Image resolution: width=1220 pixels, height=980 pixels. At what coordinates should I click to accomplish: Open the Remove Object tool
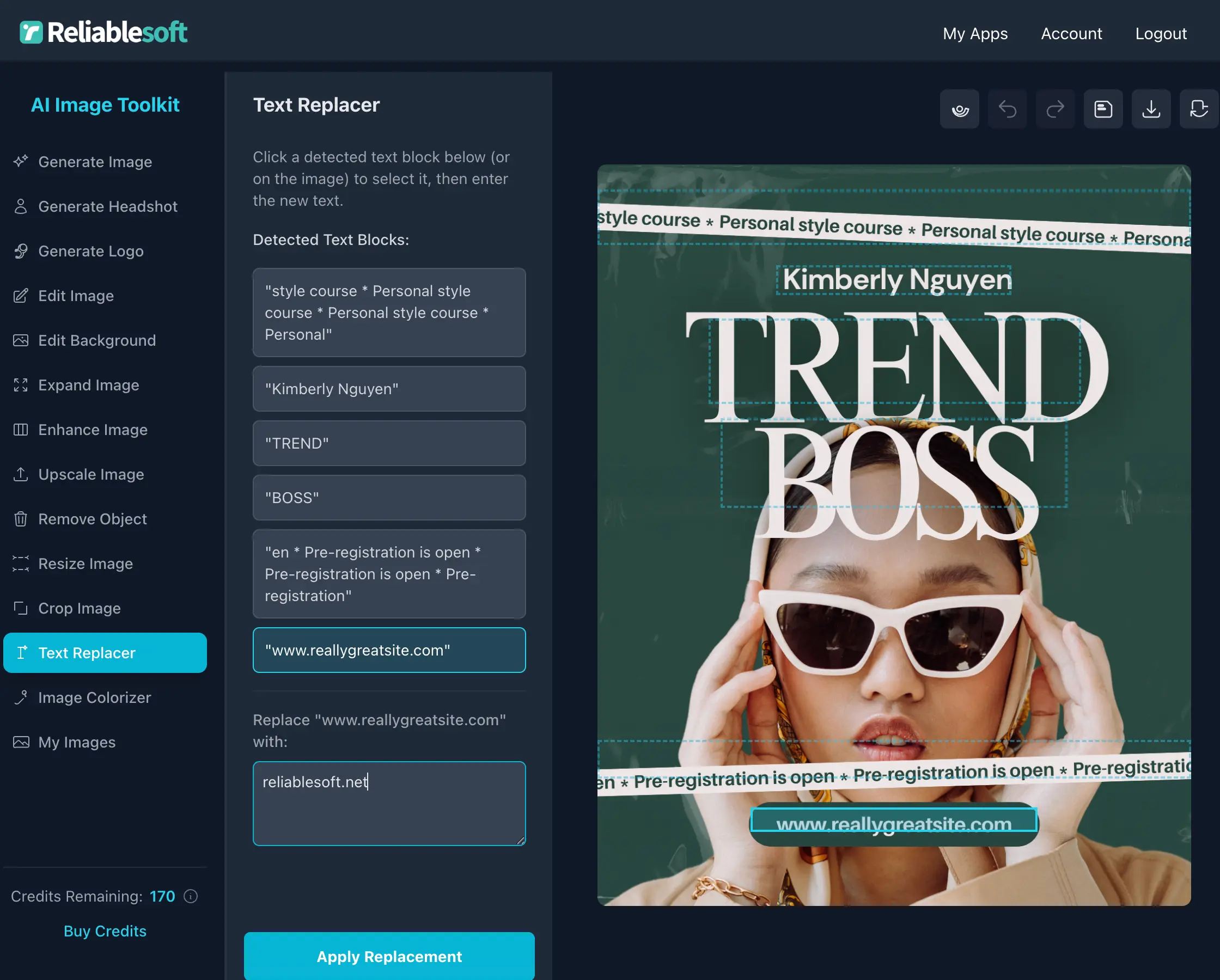tap(92, 519)
